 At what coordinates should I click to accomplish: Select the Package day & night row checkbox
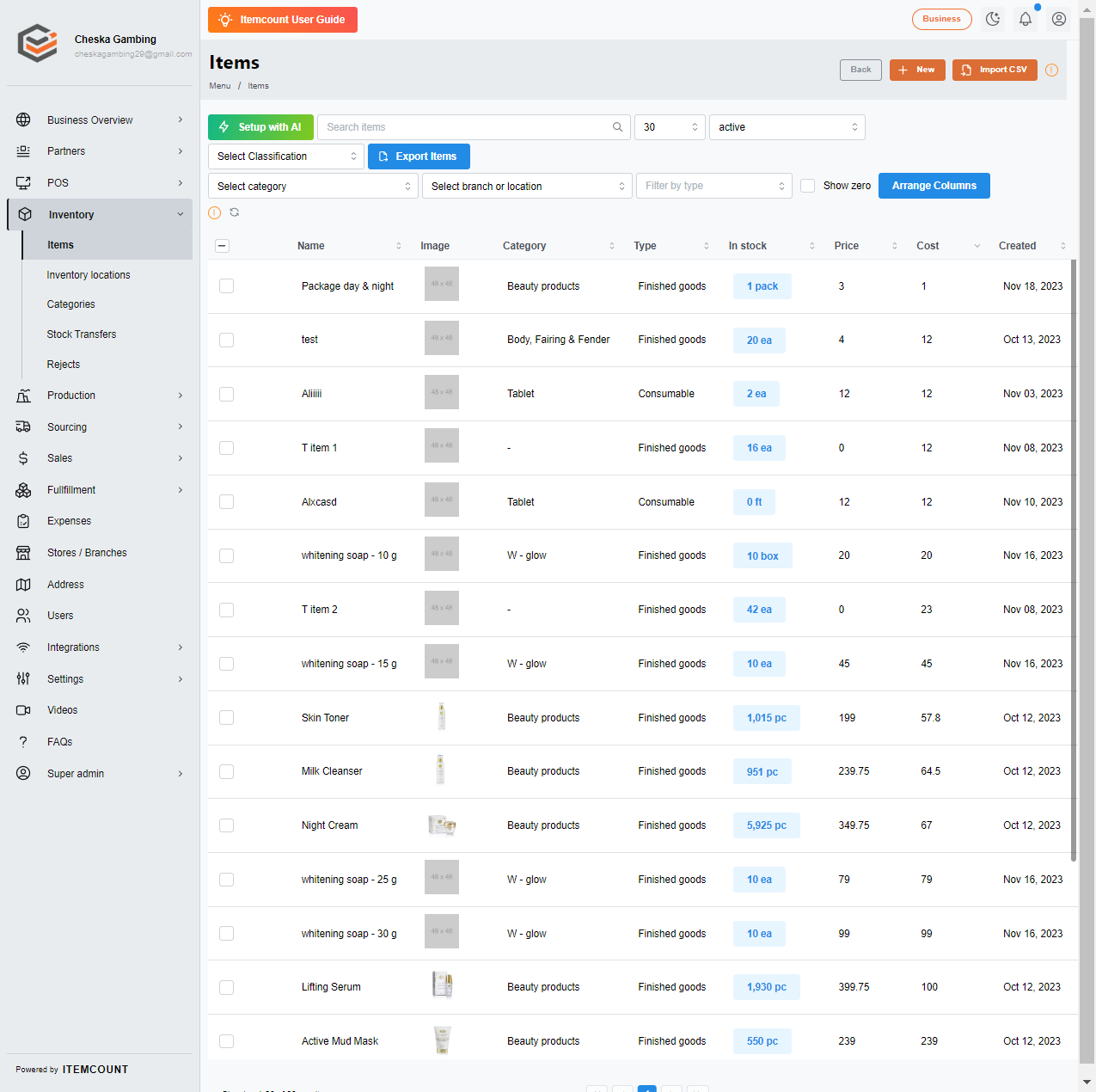click(226, 286)
